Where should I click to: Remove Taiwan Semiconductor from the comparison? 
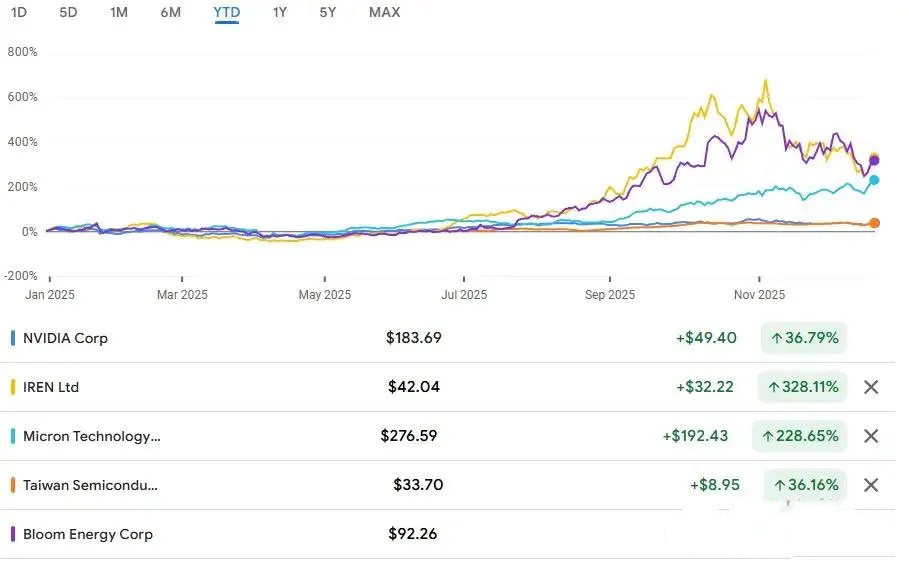871,485
